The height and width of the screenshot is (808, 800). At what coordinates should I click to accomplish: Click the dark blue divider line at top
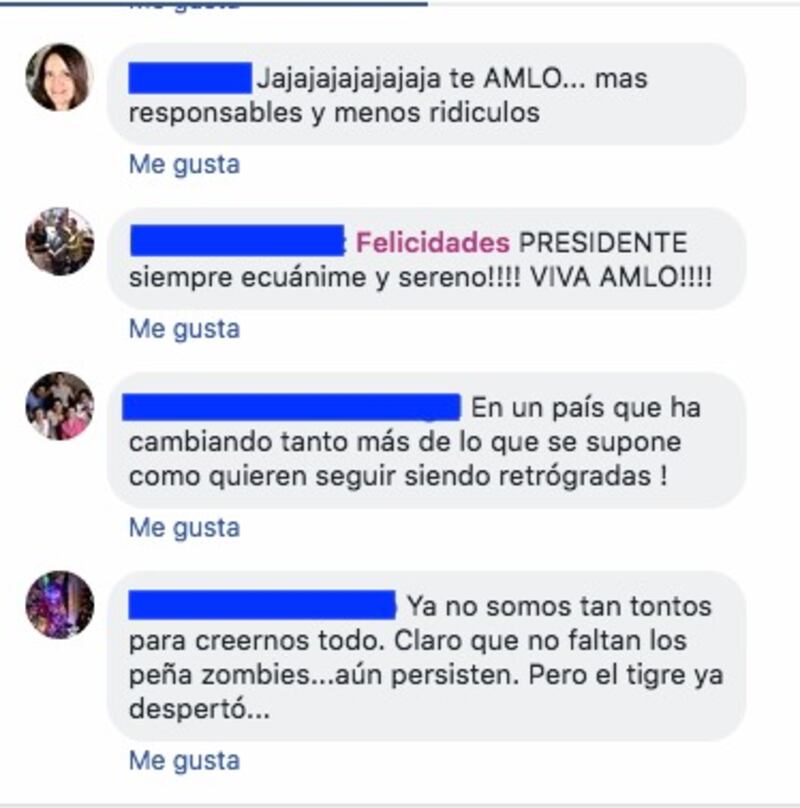[213, 3]
